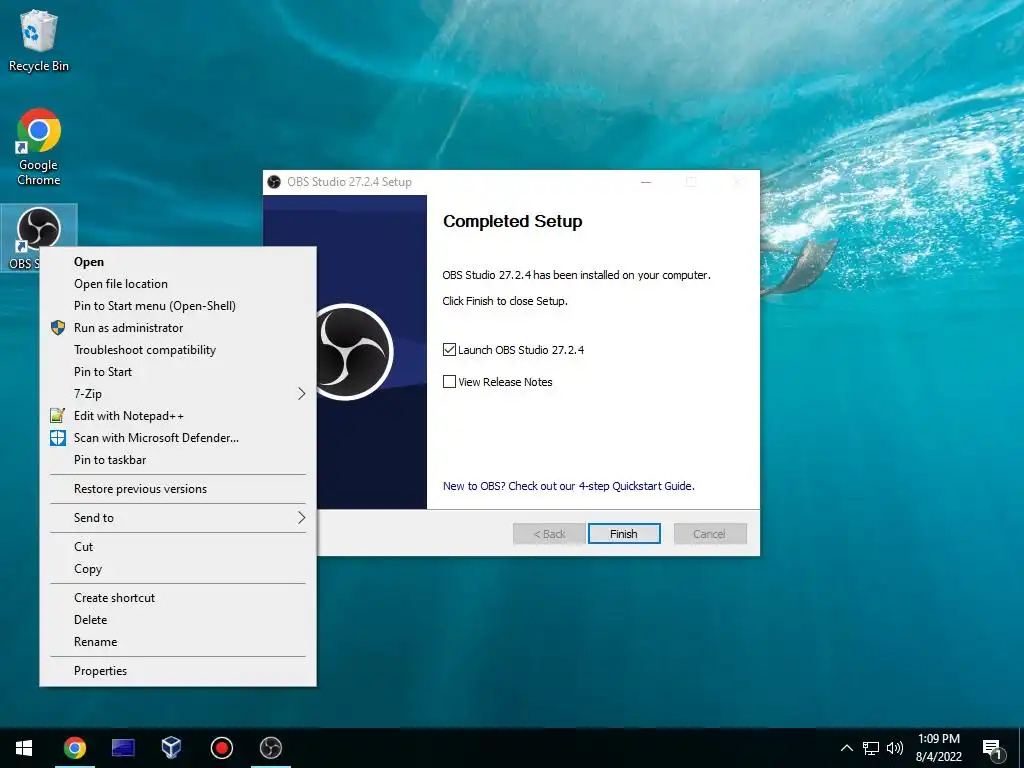Click the Notepad++ icon in context menu
The height and width of the screenshot is (768, 1024).
[x=58, y=415]
